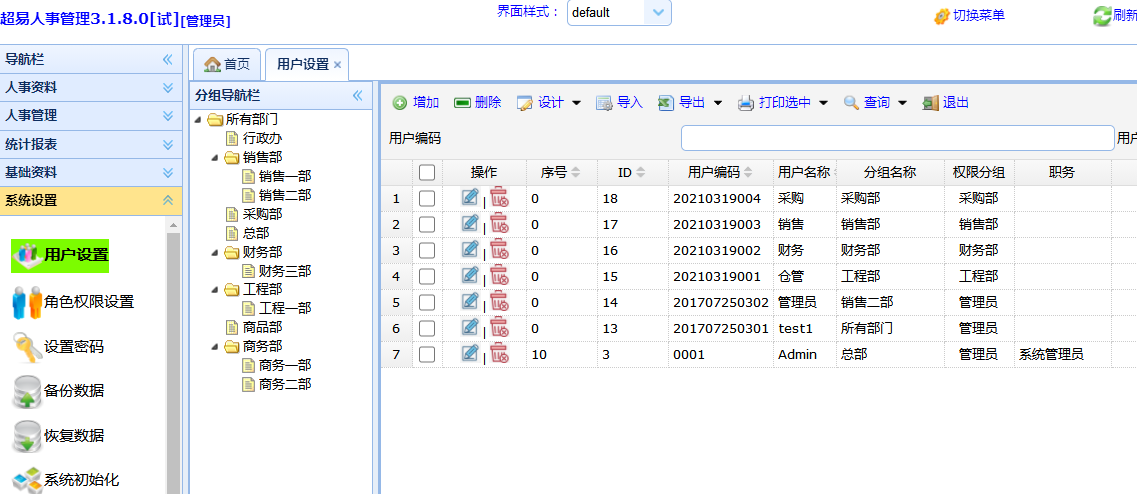Open 角色权限设置 from sidebar
Screen dimensions: 1137x494
[x=73, y=302]
